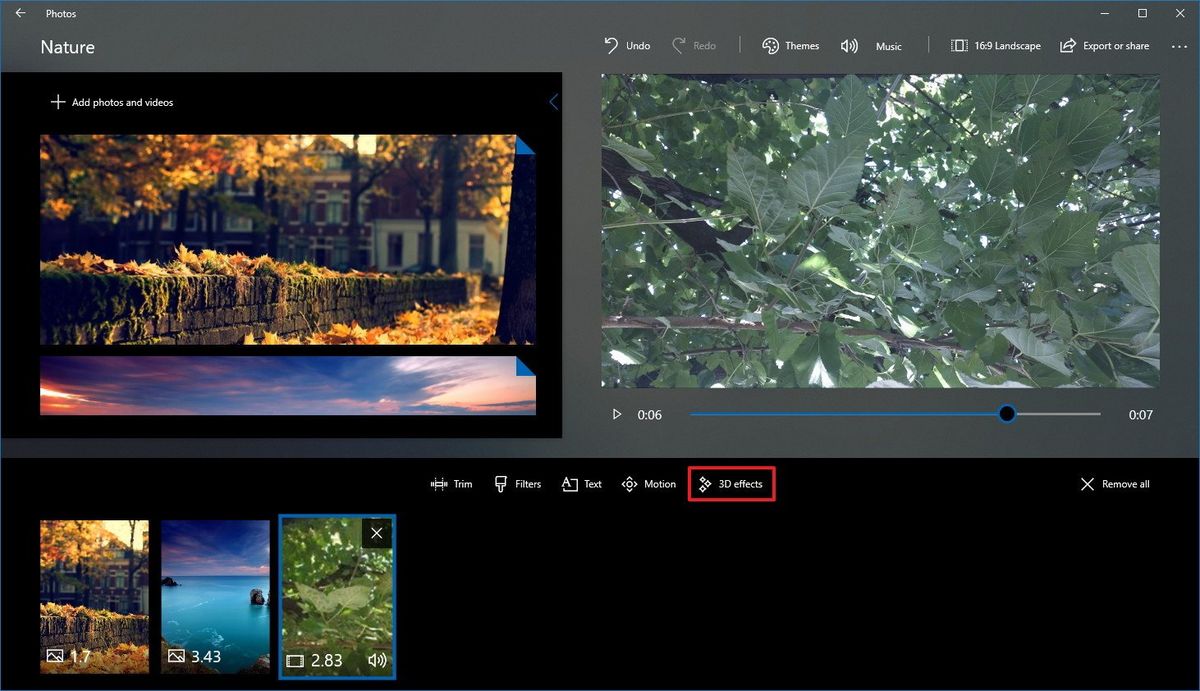This screenshot has height=691, width=1200.
Task: Select the Text tool
Action: [x=581, y=483]
